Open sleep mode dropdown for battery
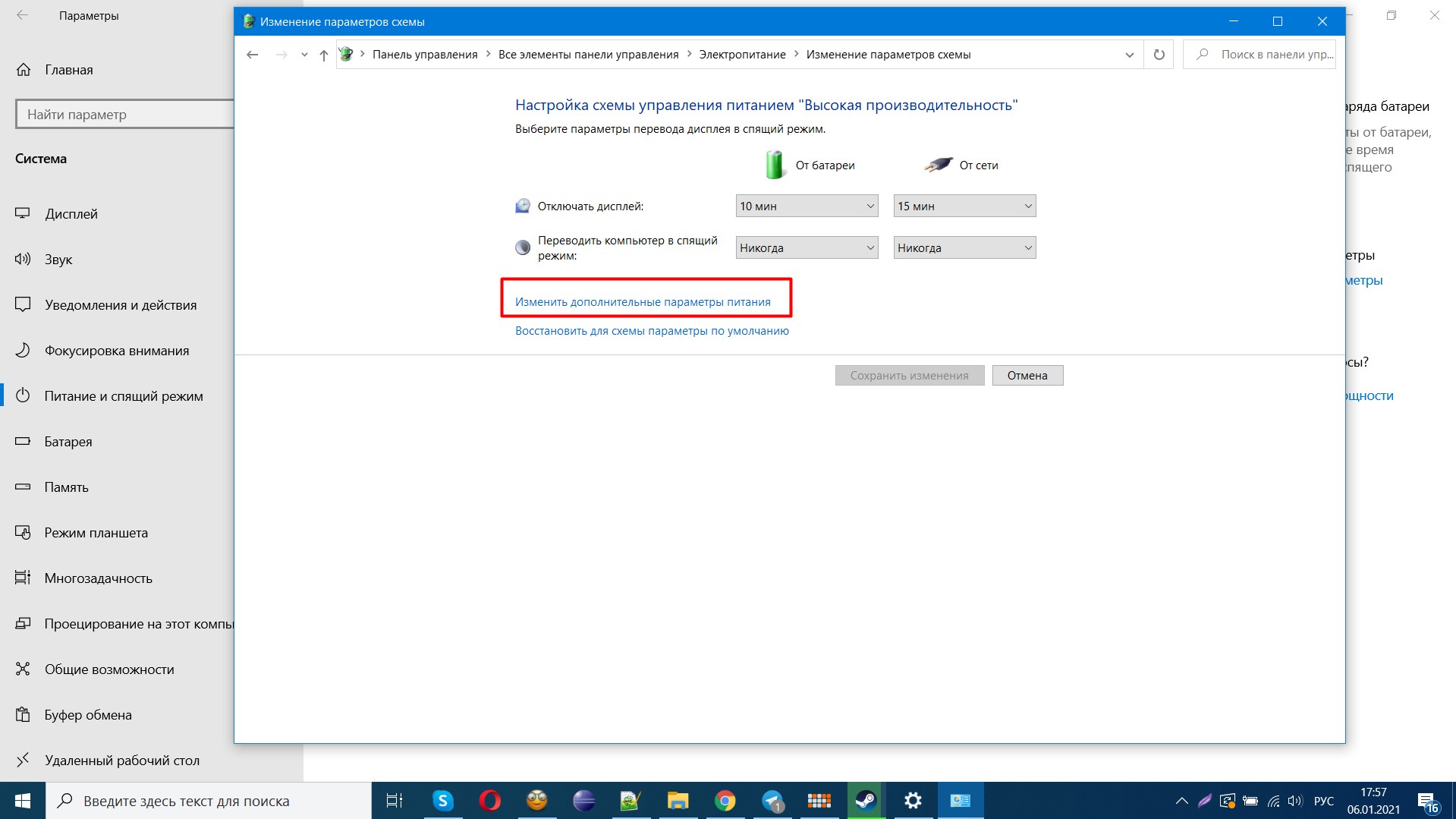This screenshot has height=819, width=1456. pyautogui.click(x=807, y=248)
